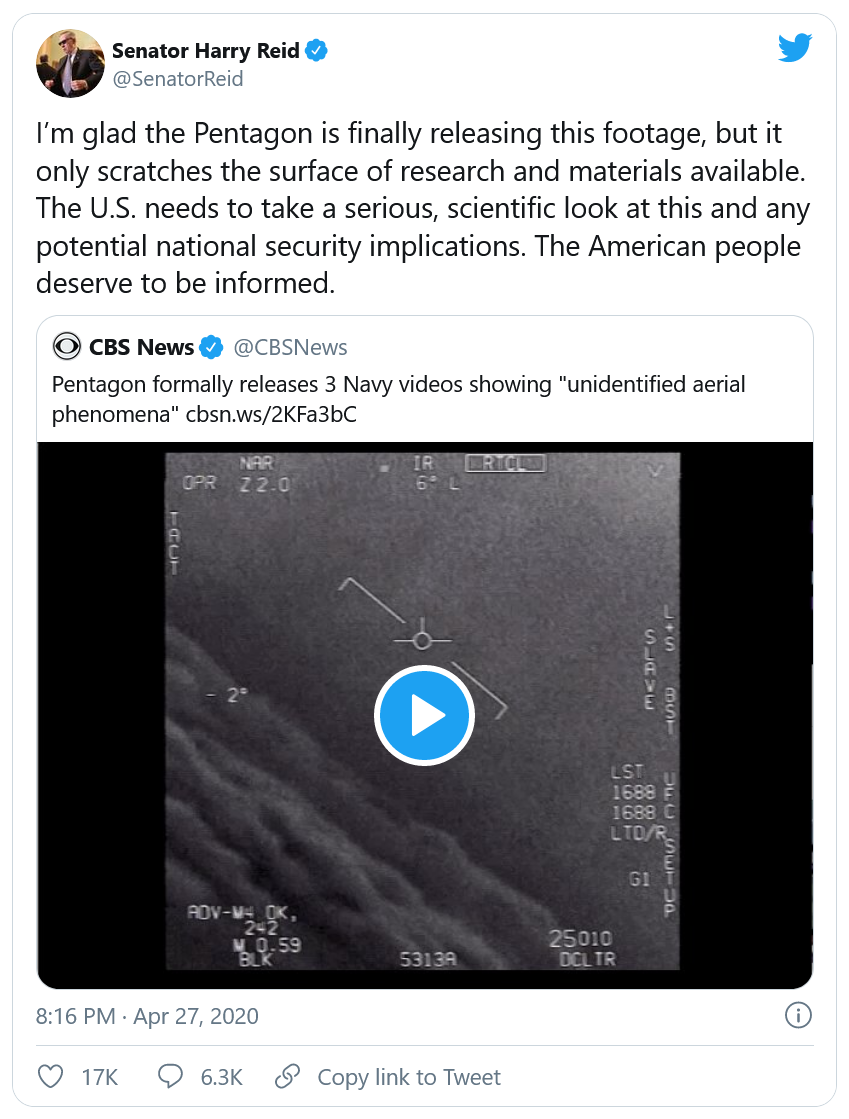Click the Twitter bird logo
849x1119 pixels.
click(x=795, y=48)
